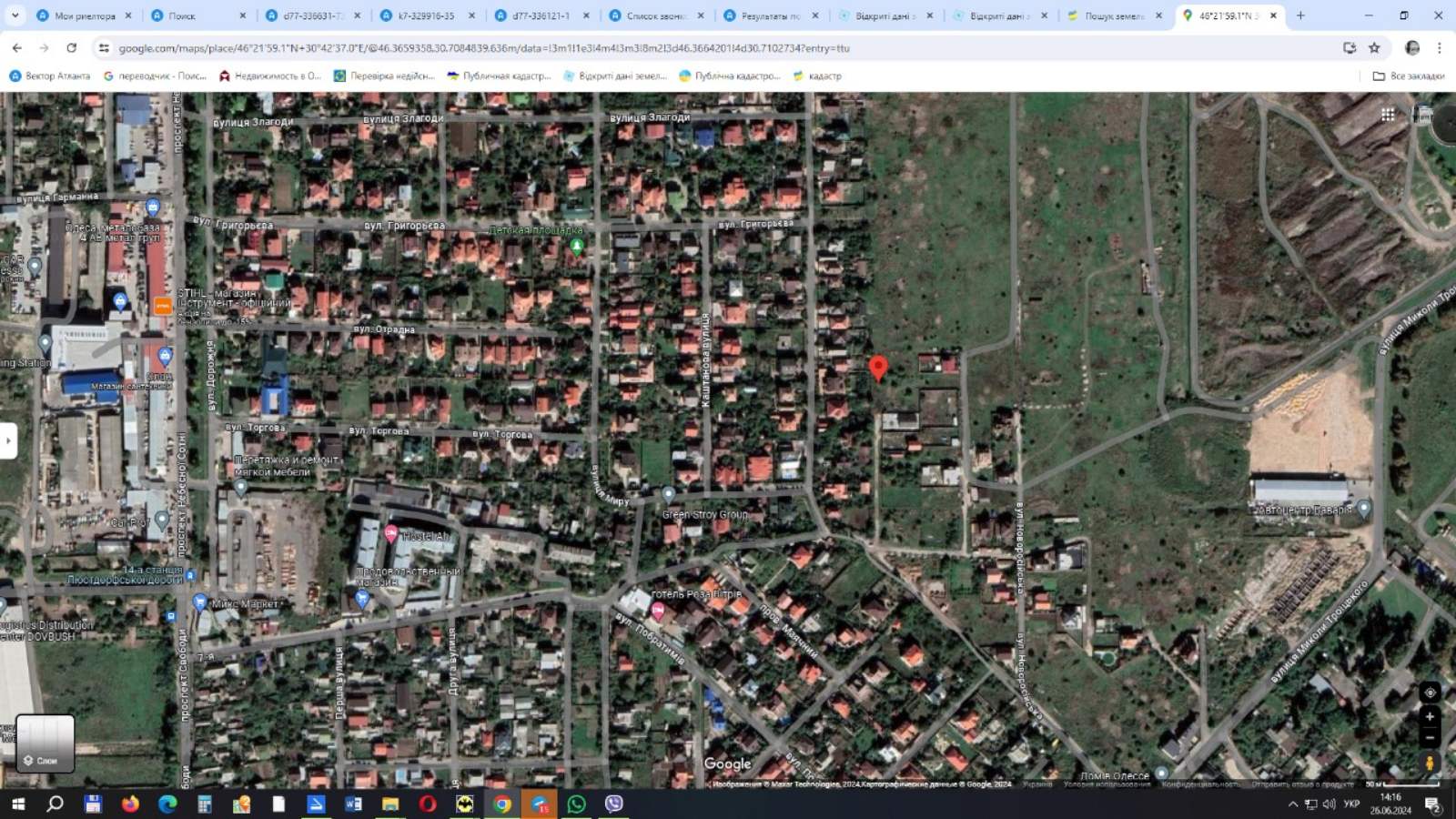This screenshot has width=1456, height=819.
Task: Expand the collapsed side panel arrow
Action: [x=8, y=441]
